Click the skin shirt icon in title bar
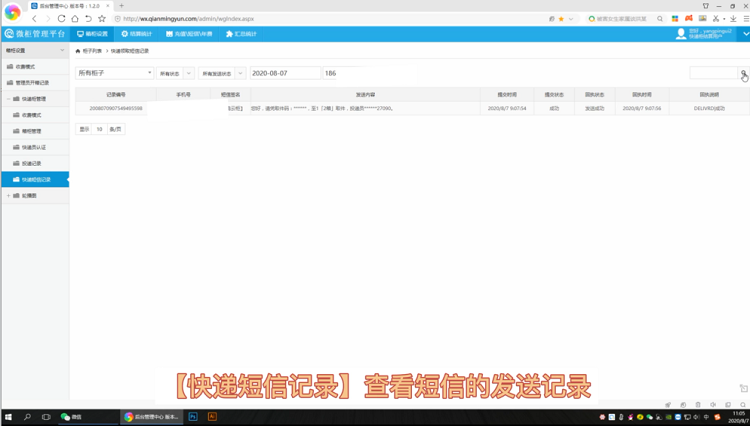Image resolution: width=750 pixels, height=426 pixels. pos(706,6)
